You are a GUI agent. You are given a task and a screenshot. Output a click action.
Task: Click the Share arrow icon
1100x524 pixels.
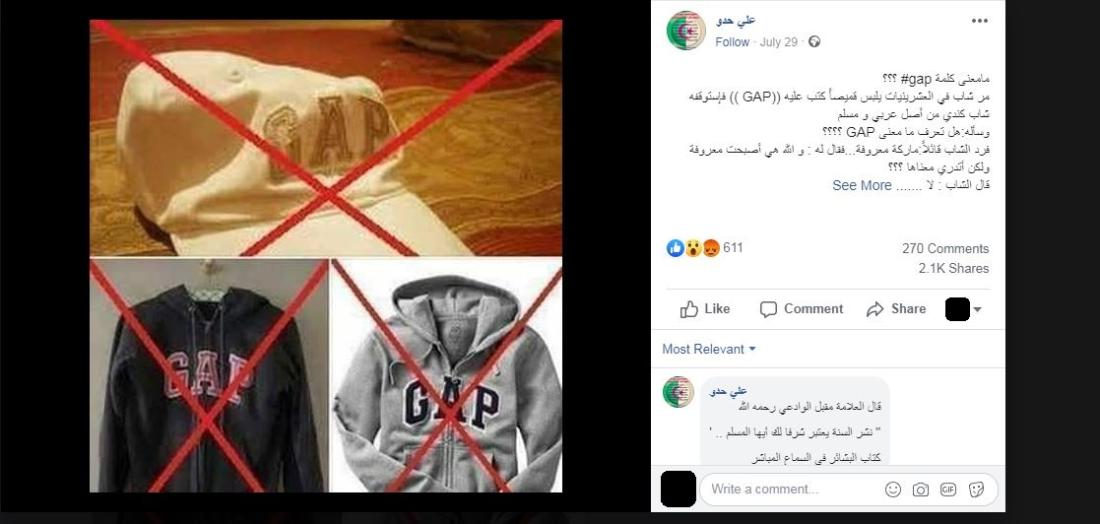tap(875, 309)
